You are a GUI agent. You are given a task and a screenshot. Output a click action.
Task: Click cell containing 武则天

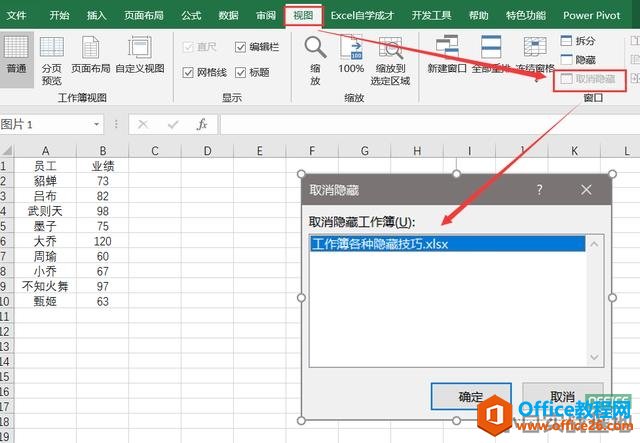pyautogui.click(x=45, y=211)
